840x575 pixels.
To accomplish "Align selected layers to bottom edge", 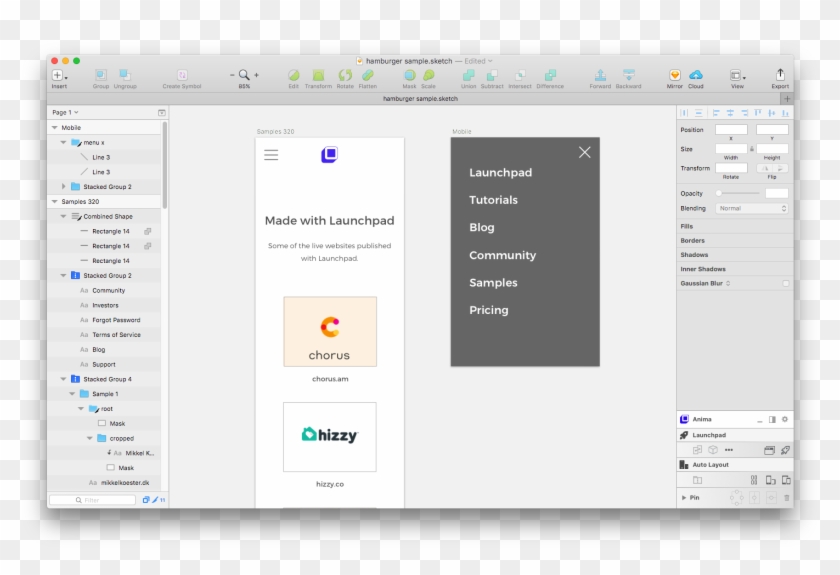I will tap(785, 113).
